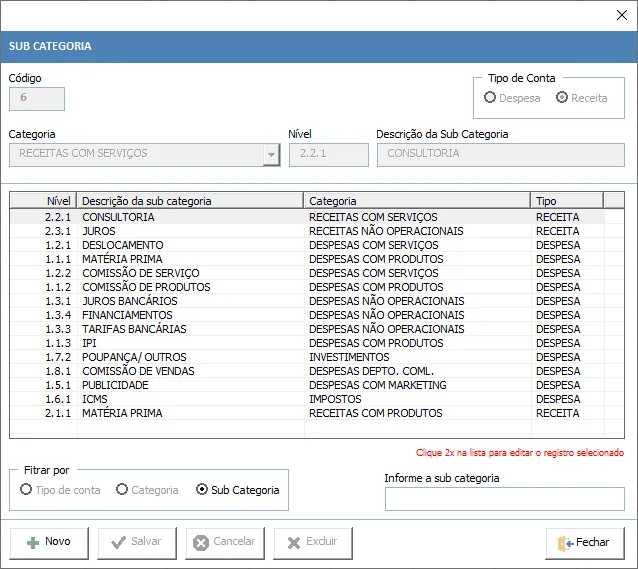The width and height of the screenshot is (638, 569).
Task: Select the TARIFAS BANCÁRIAS row
Action: point(307,329)
